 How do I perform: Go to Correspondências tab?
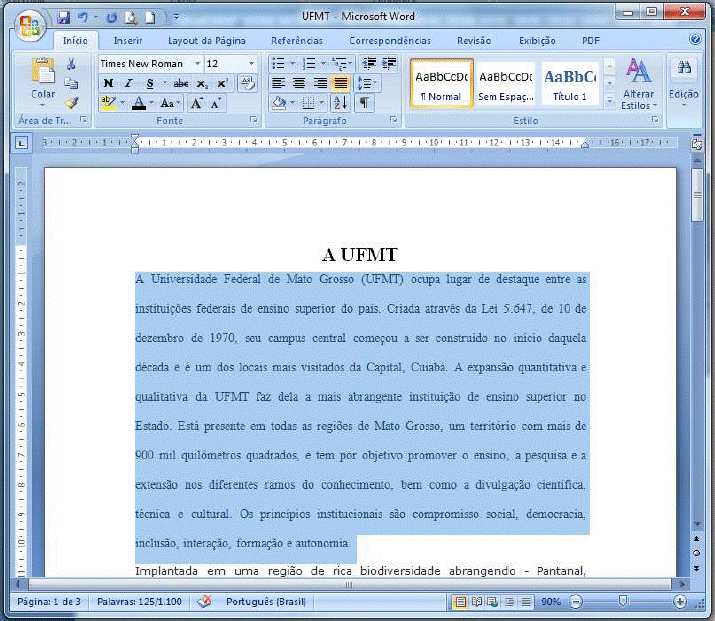[390, 41]
